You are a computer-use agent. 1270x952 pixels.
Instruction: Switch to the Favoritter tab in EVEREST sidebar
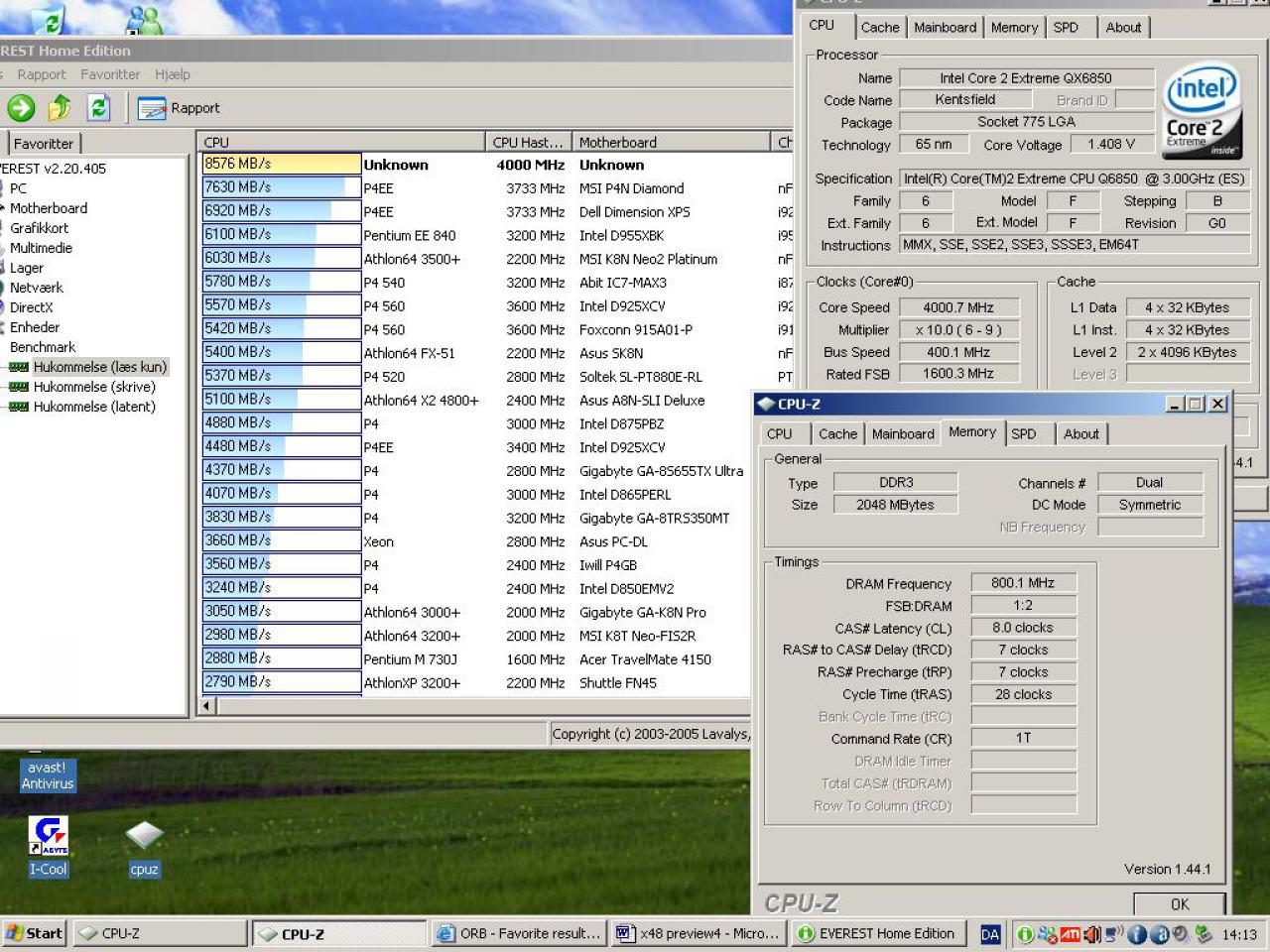44,144
